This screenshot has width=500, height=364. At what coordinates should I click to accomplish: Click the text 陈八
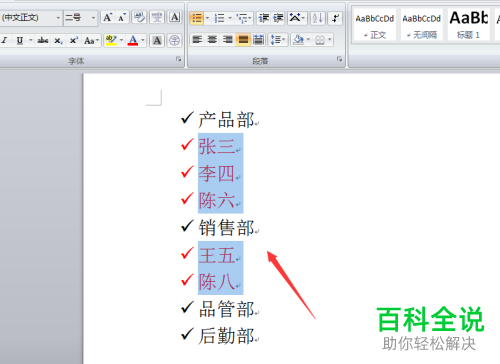217,282
